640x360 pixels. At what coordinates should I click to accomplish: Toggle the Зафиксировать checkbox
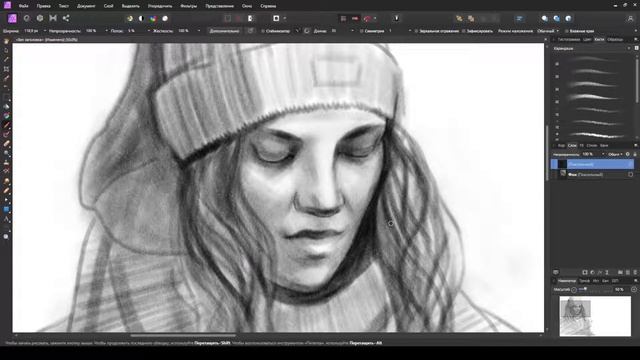(x=464, y=31)
